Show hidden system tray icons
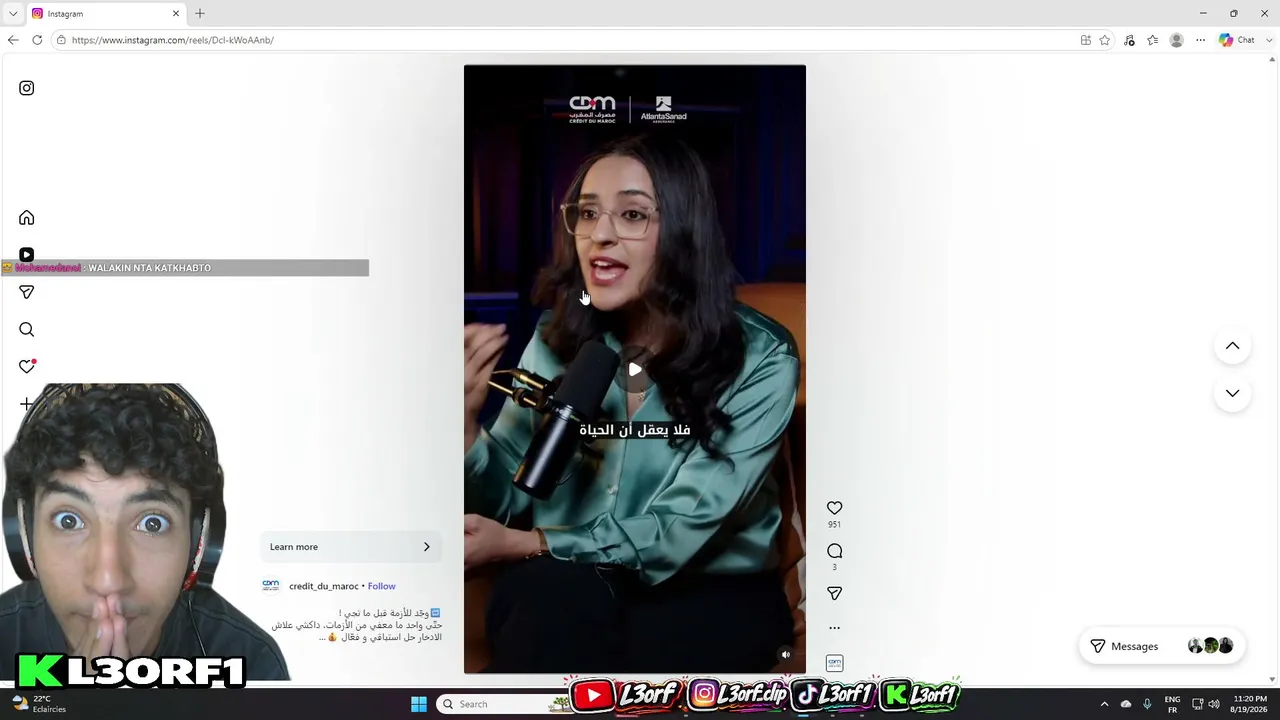 (1104, 704)
